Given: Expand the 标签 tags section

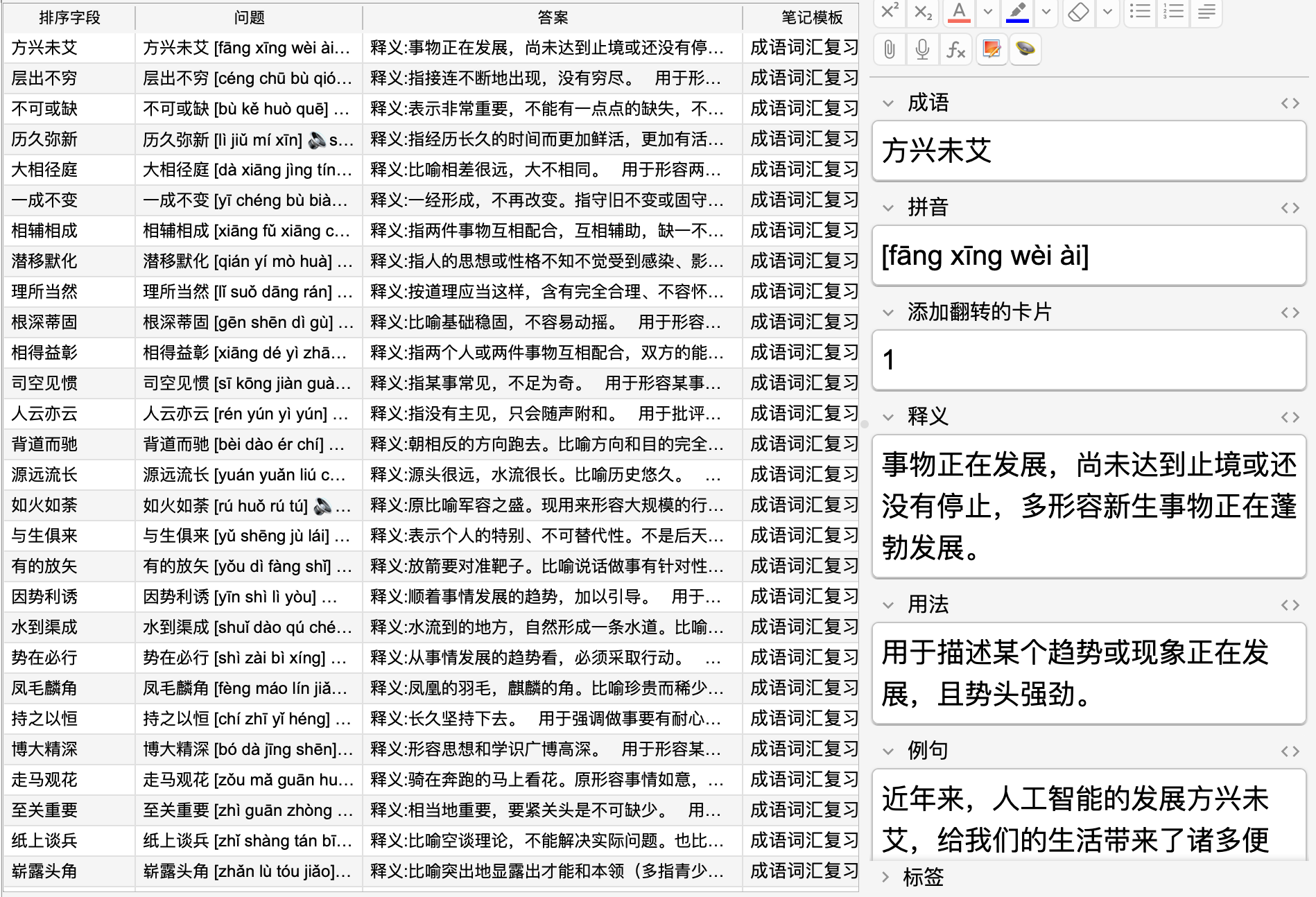Looking at the screenshot, I should tap(885, 877).
